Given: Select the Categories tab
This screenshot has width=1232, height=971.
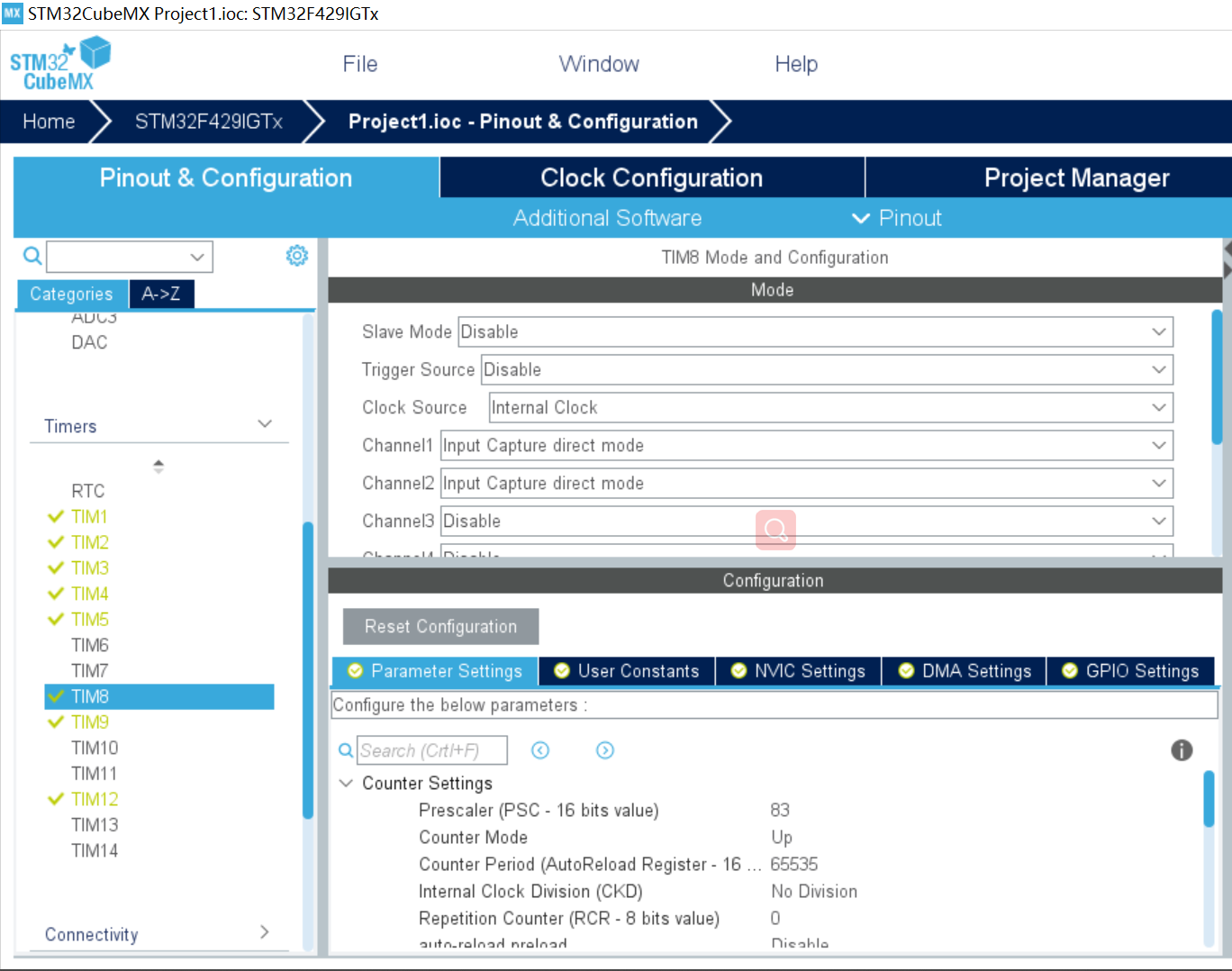Looking at the screenshot, I should 72,294.
